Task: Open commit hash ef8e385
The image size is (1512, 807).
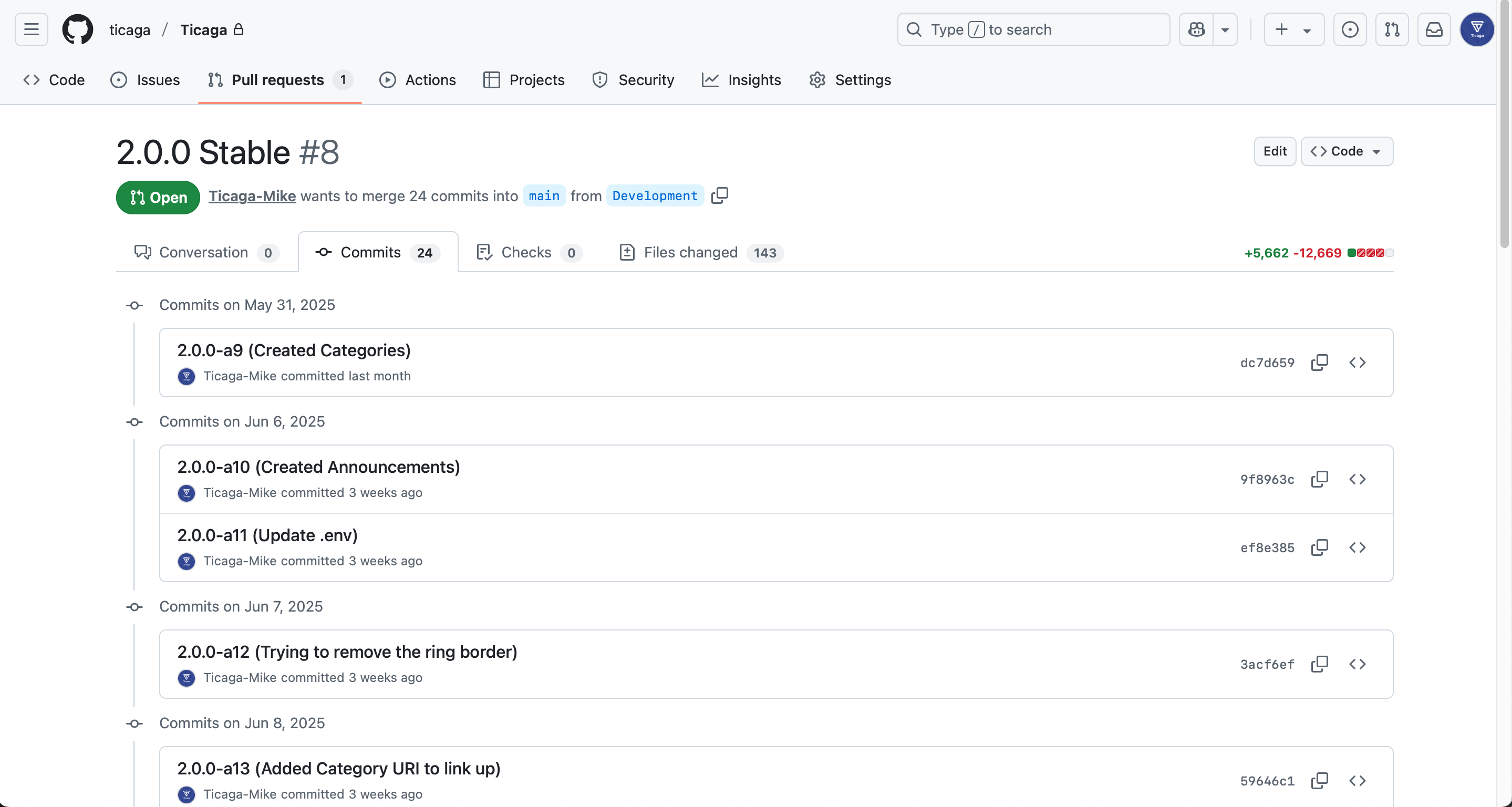Action: click(1267, 547)
